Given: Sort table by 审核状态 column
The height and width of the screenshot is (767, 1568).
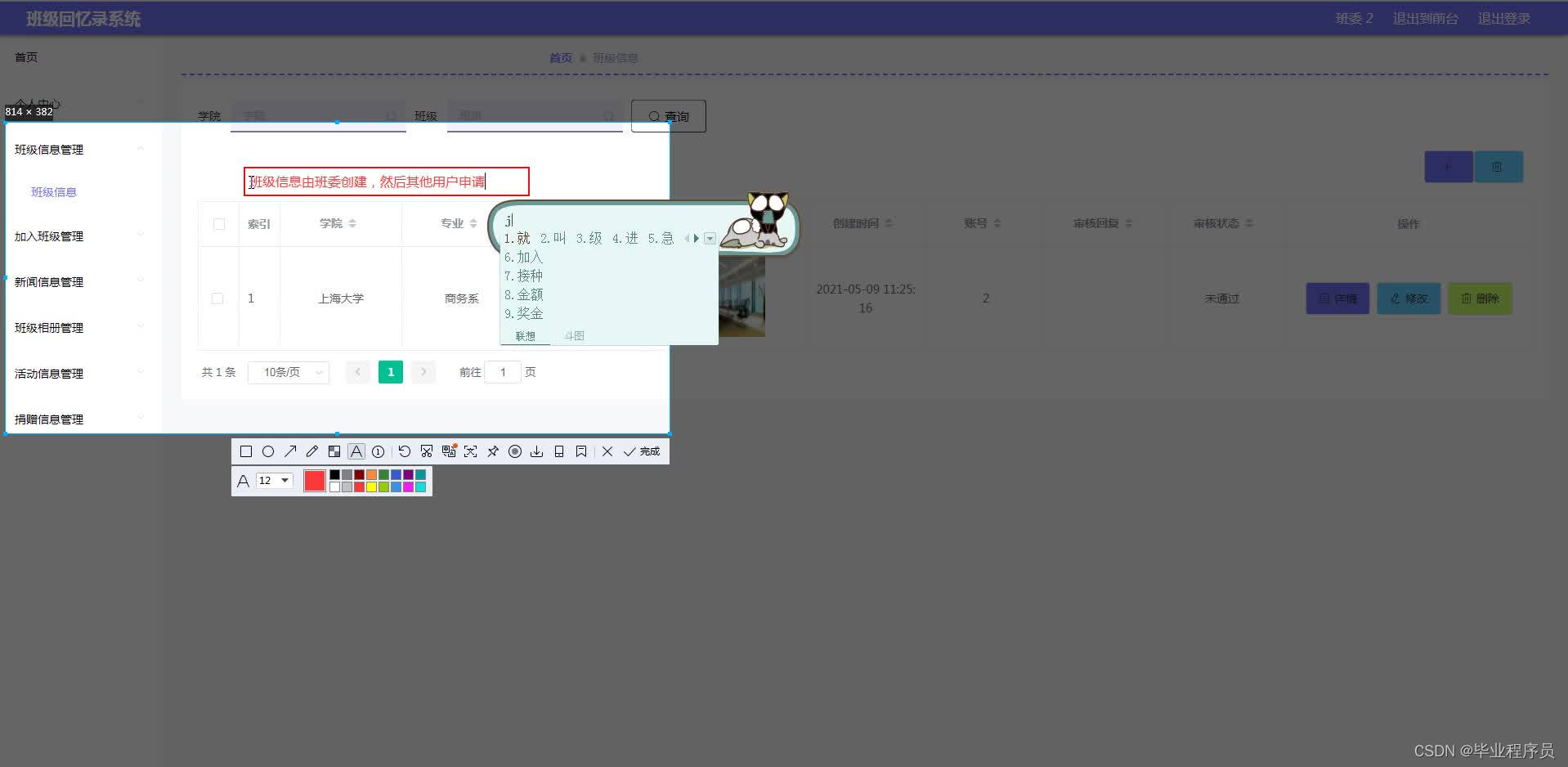Looking at the screenshot, I should coord(1249,223).
